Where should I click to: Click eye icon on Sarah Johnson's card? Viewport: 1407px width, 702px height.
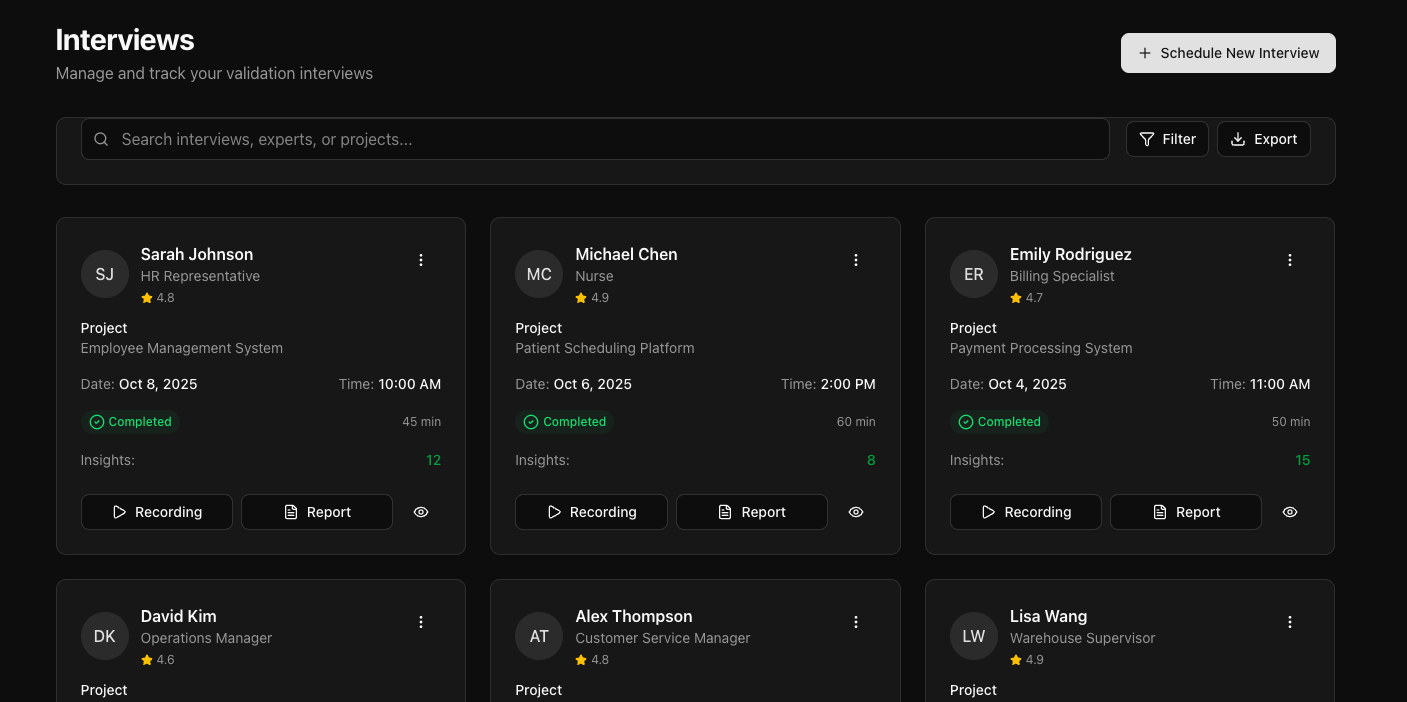pos(421,512)
